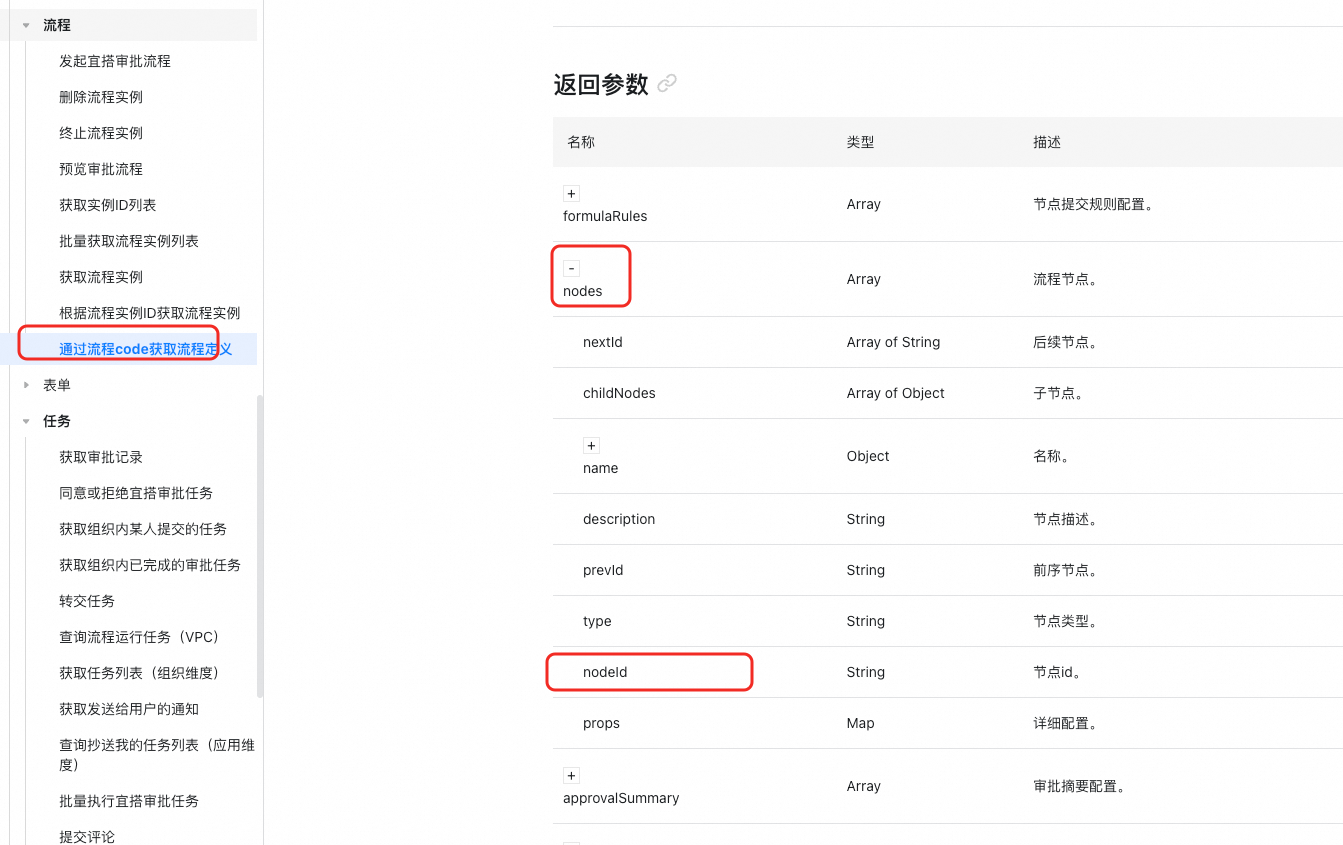Open 终止流程实例 in the sidebar
Image resolution: width=1343 pixels, height=845 pixels.
coord(101,133)
